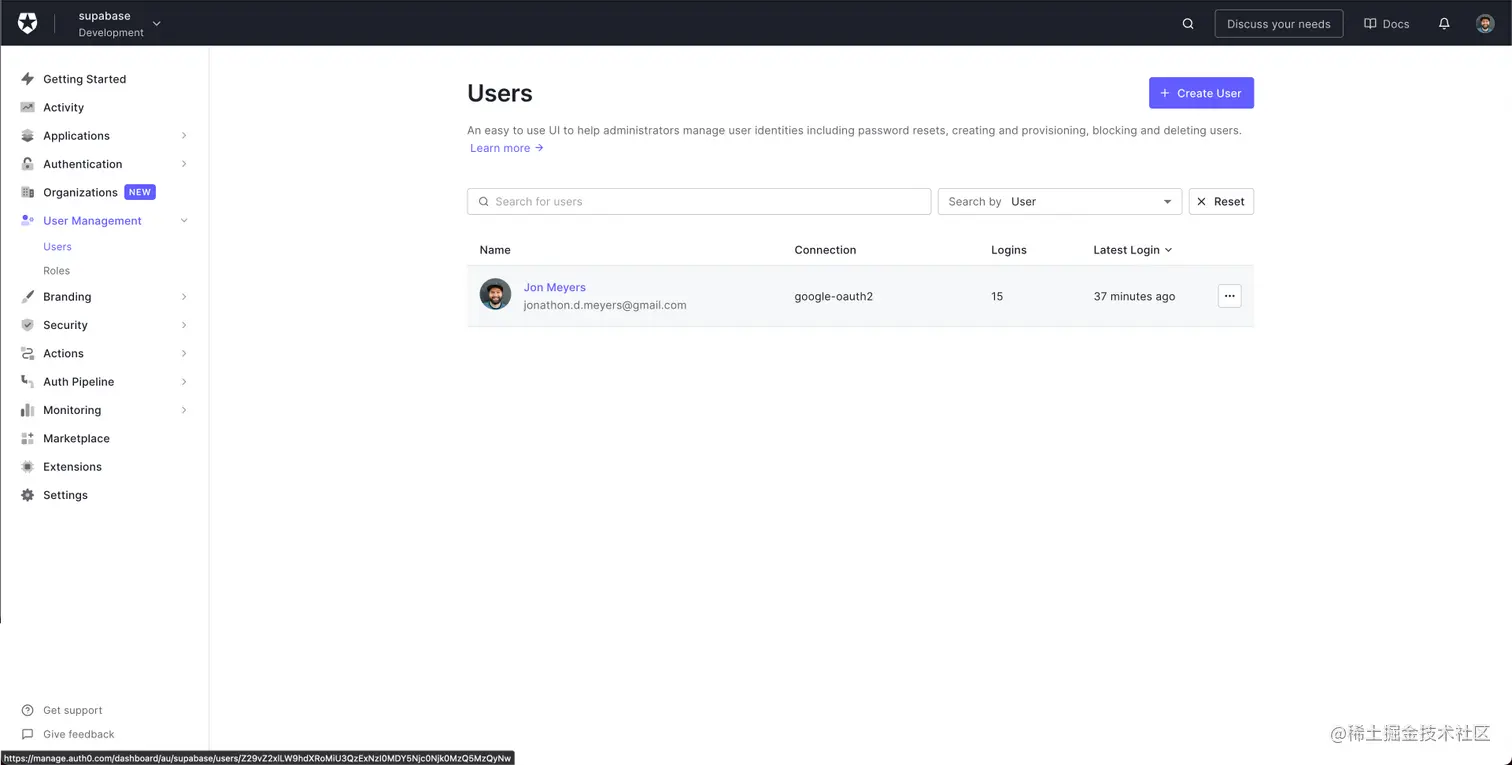Select the Applications sidebar icon
This screenshot has height=765, width=1512.
click(27, 135)
